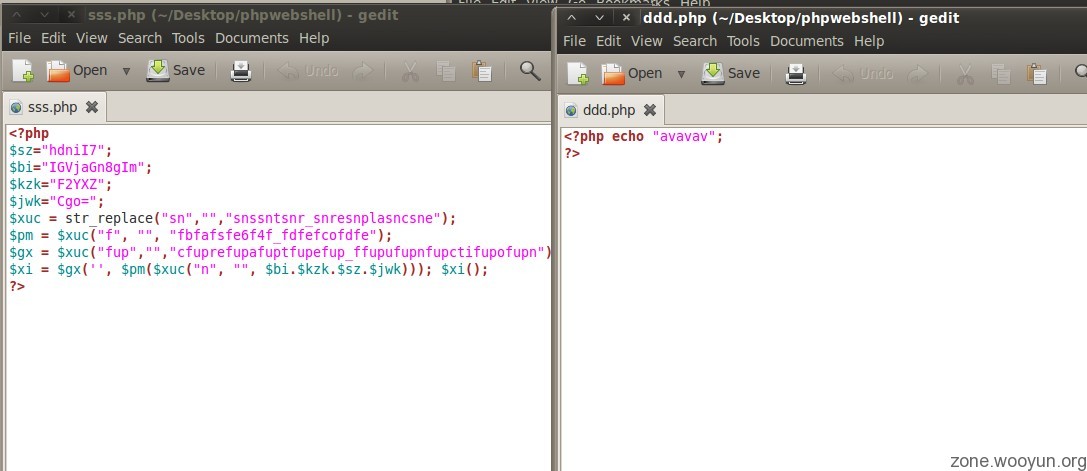Image resolution: width=1087 pixels, height=471 pixels.
Task: Select the ddd.php document tab
Action: point(608,110)
